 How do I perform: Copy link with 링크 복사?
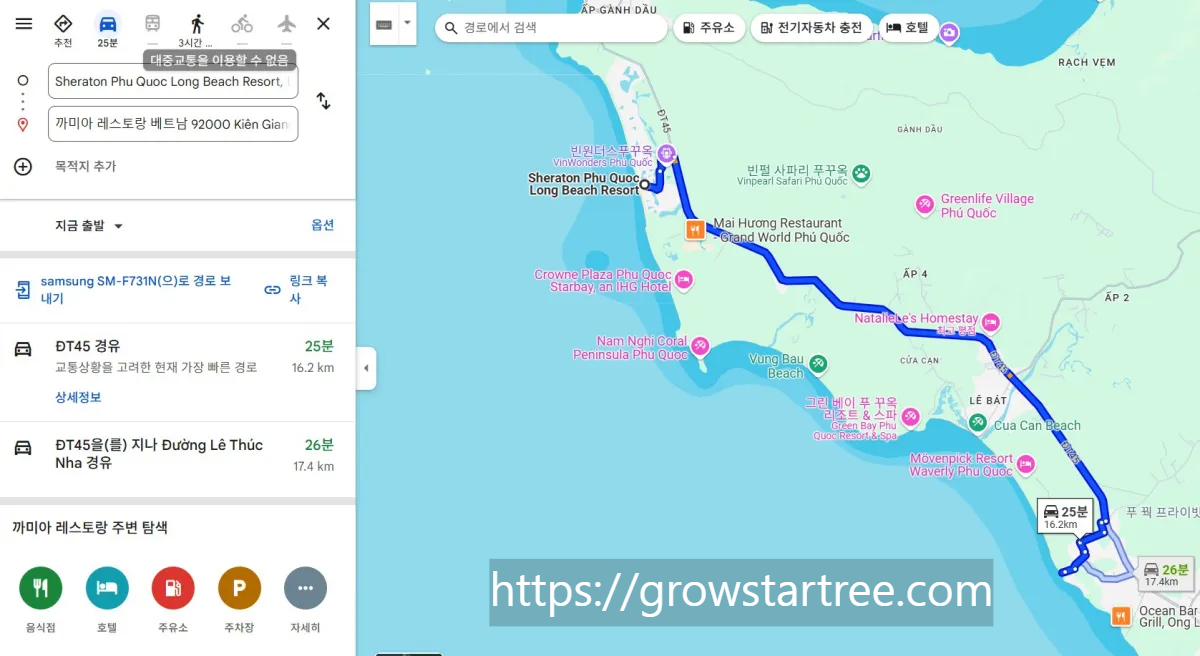298,289
